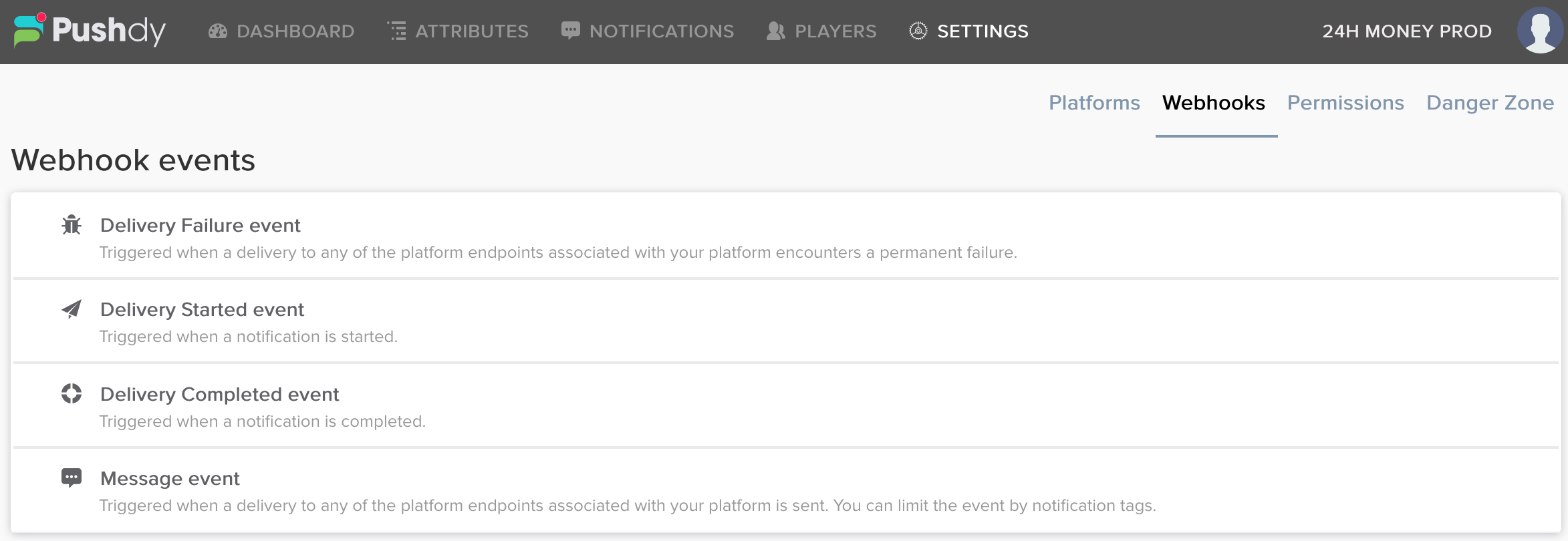Open the Delivery Failure event row

click(x=201, y=226)
